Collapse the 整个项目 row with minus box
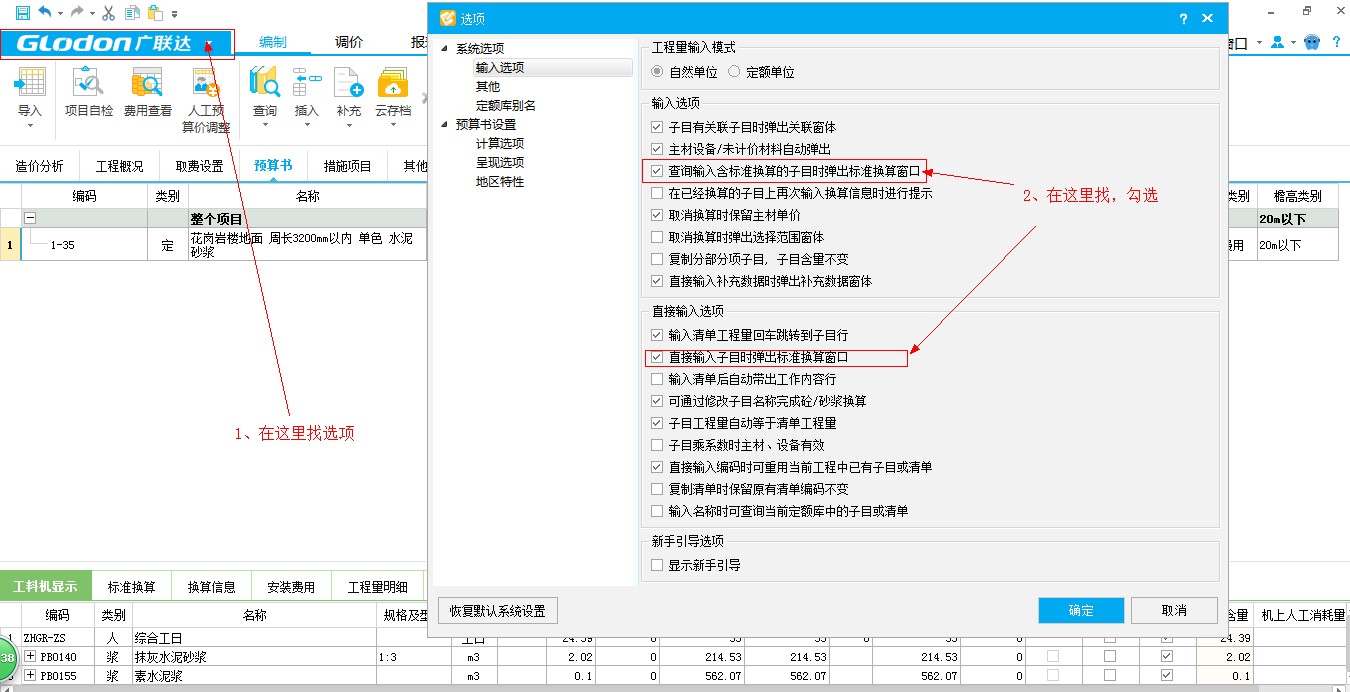1350x692 pixels. [30, 218]
